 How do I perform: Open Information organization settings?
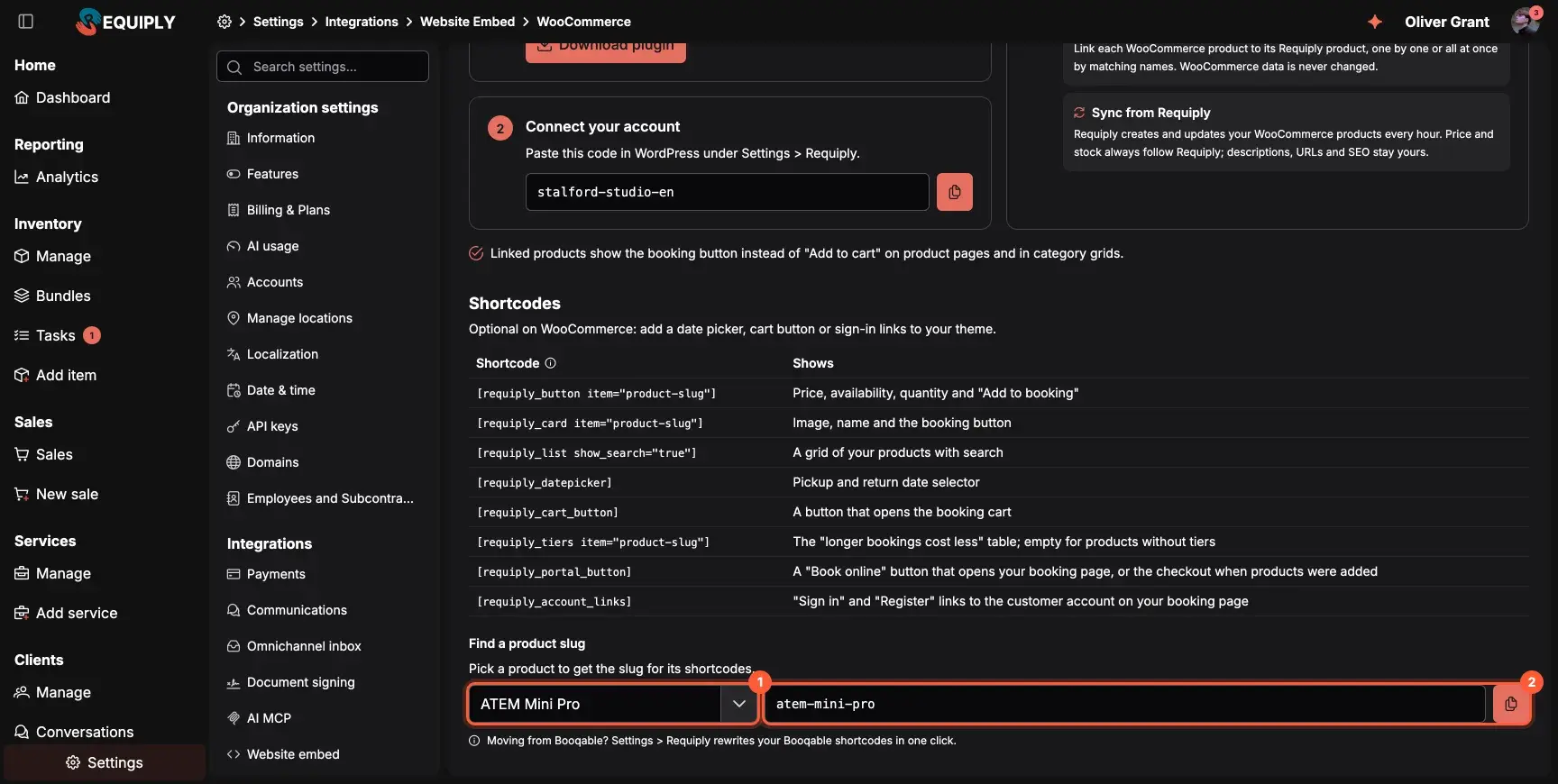[270, 138]
